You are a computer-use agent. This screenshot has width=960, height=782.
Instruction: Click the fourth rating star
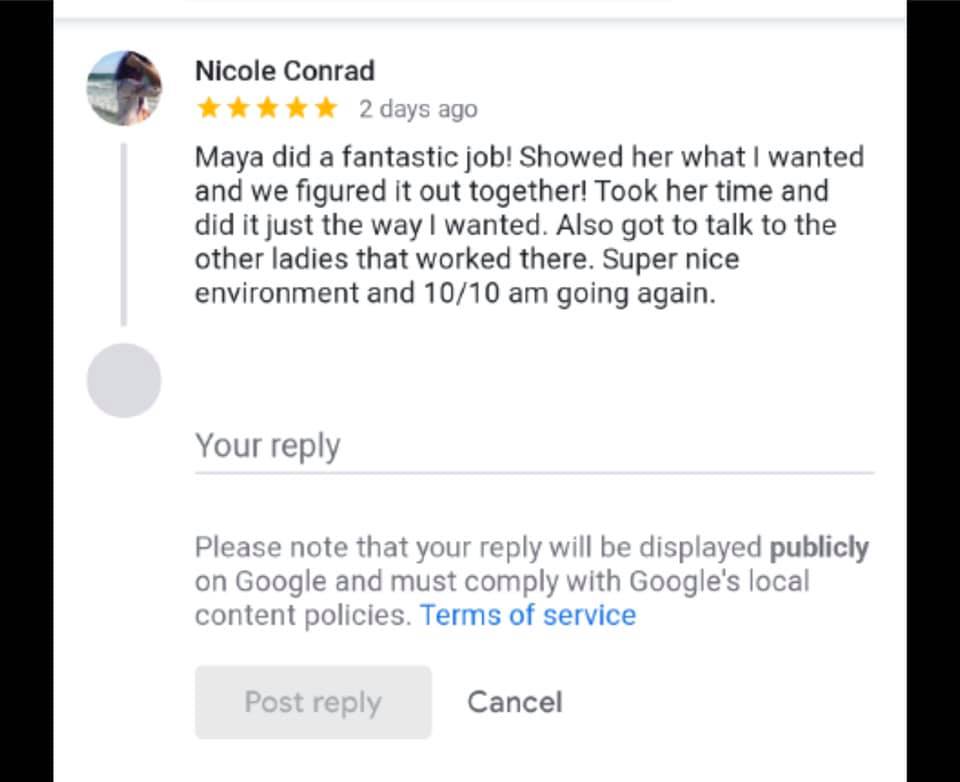click(x=297, y=108)
